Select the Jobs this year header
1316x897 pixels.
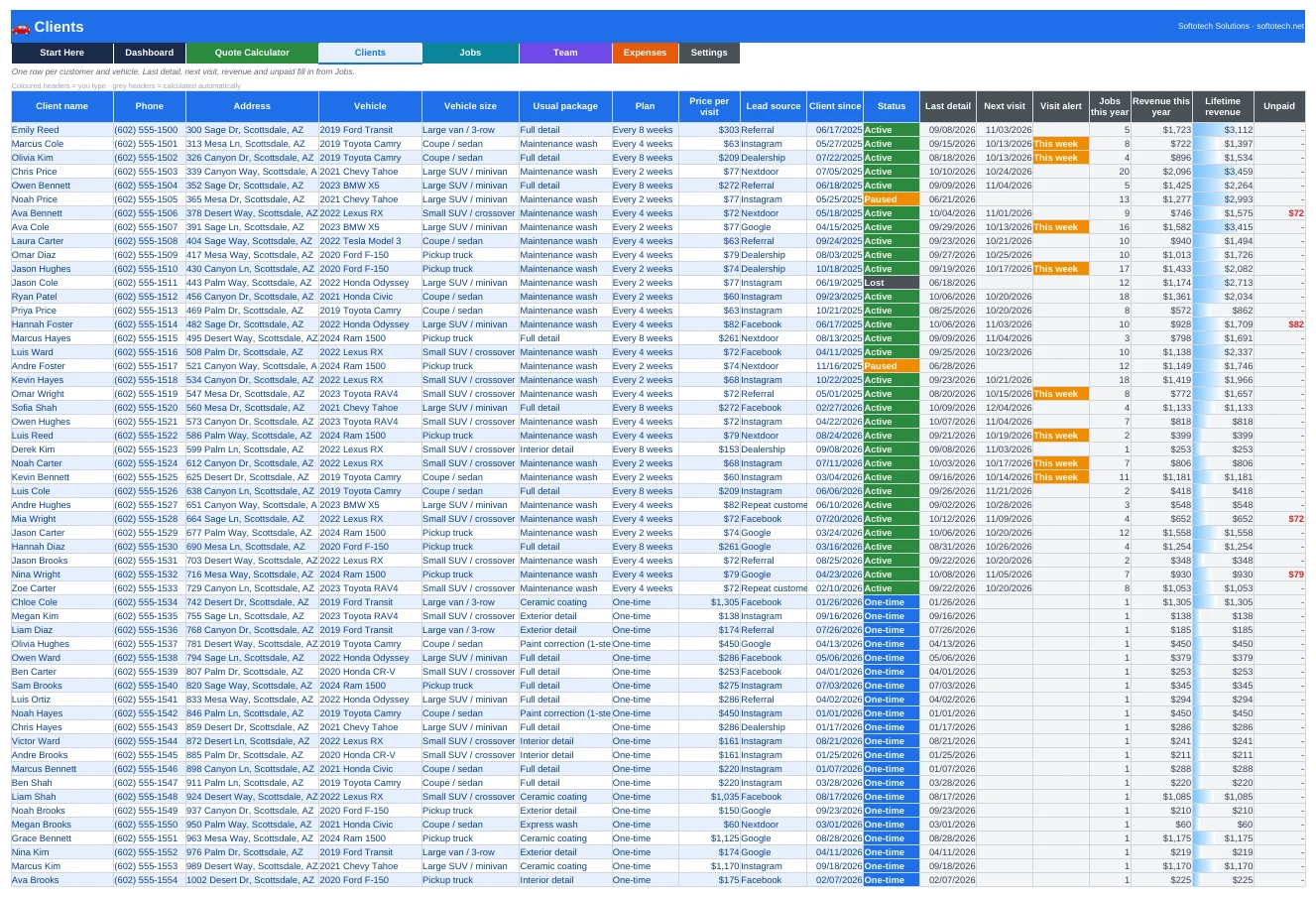(1110, 106)
